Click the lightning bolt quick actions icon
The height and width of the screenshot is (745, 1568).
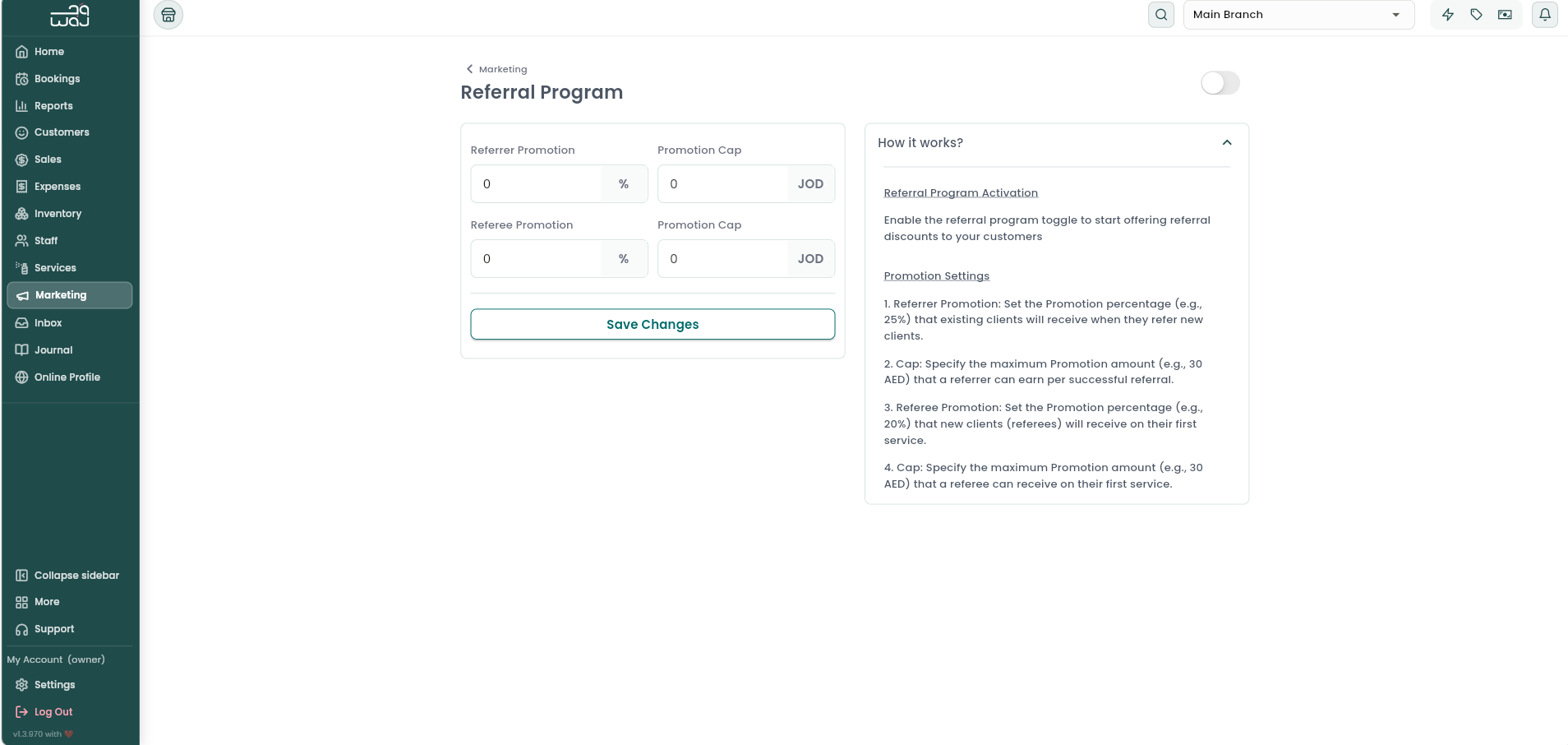(1447, 15)
